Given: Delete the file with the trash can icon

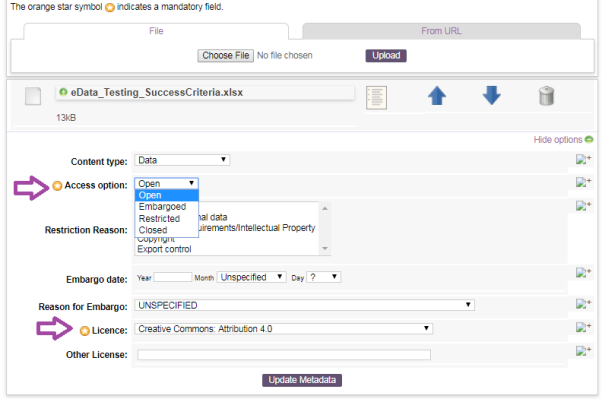Looking at the screenshot, I should click(546, 96).
